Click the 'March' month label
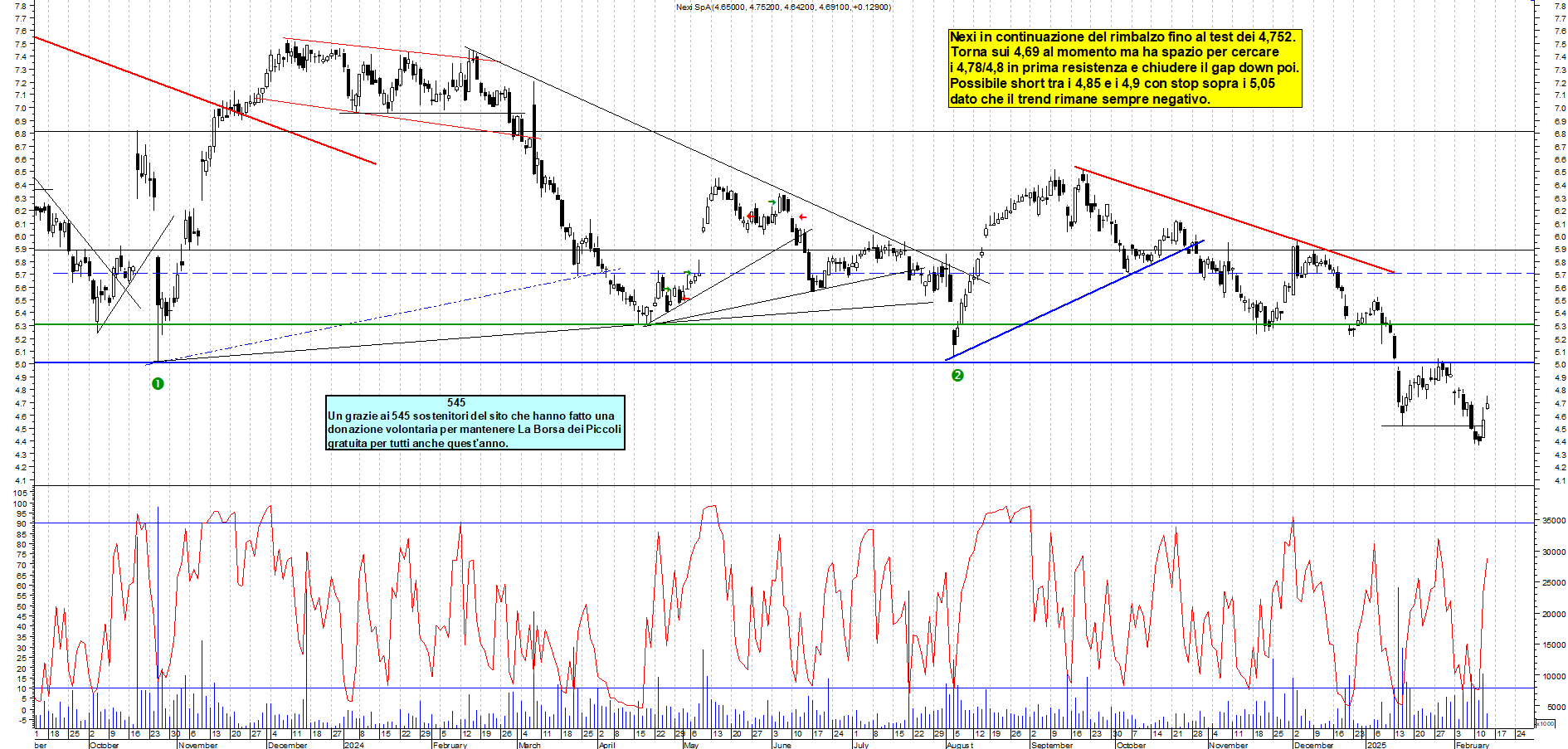The width and height of the screenshot is (1568, 749). 529,745
